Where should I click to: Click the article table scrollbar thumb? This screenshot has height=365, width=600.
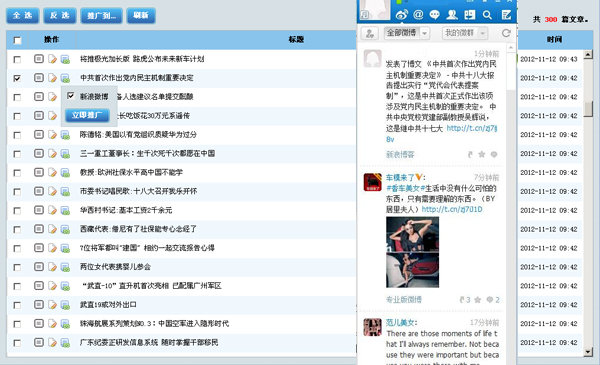pos(588,109)
